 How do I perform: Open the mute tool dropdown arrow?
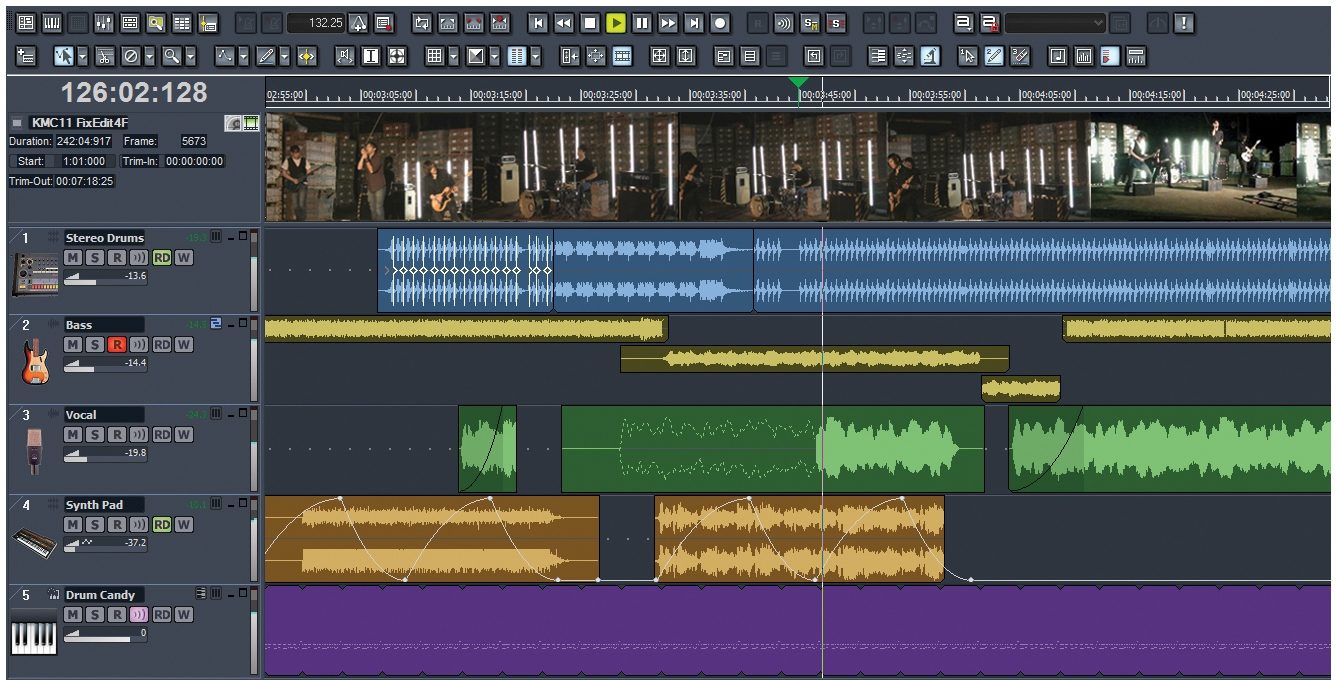click(x=149, y=56)
